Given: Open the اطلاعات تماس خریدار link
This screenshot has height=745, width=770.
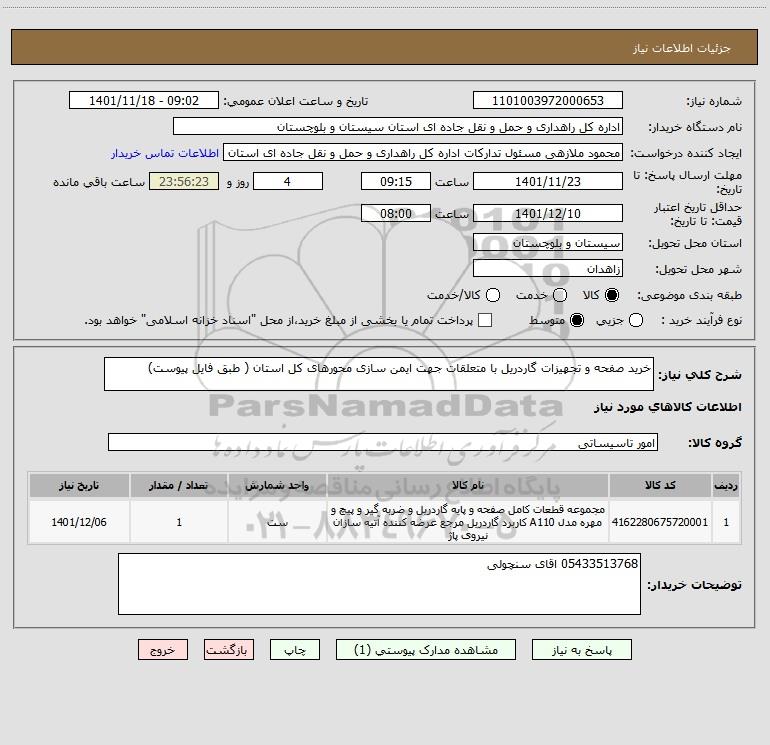Looking at the screenshot, I should 165,153.
